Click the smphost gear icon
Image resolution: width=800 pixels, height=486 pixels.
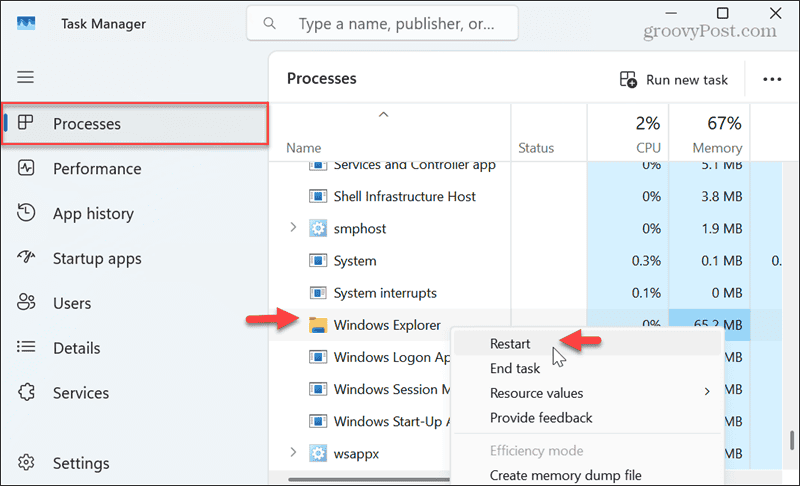[318, 228]
